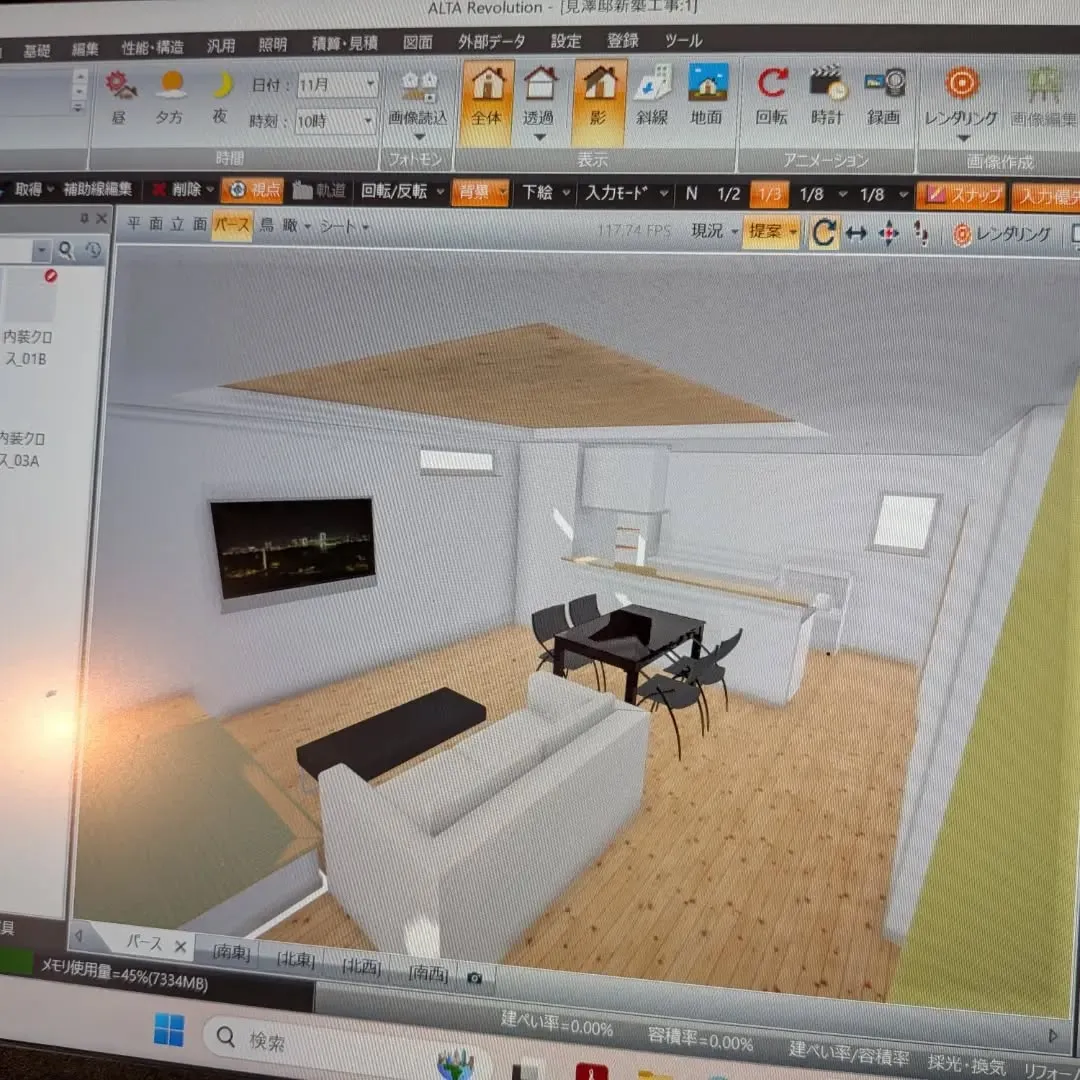Toggle the 提案 proposal mode button
This screenshot has height=1080, width=1080.
click(771, 231)
